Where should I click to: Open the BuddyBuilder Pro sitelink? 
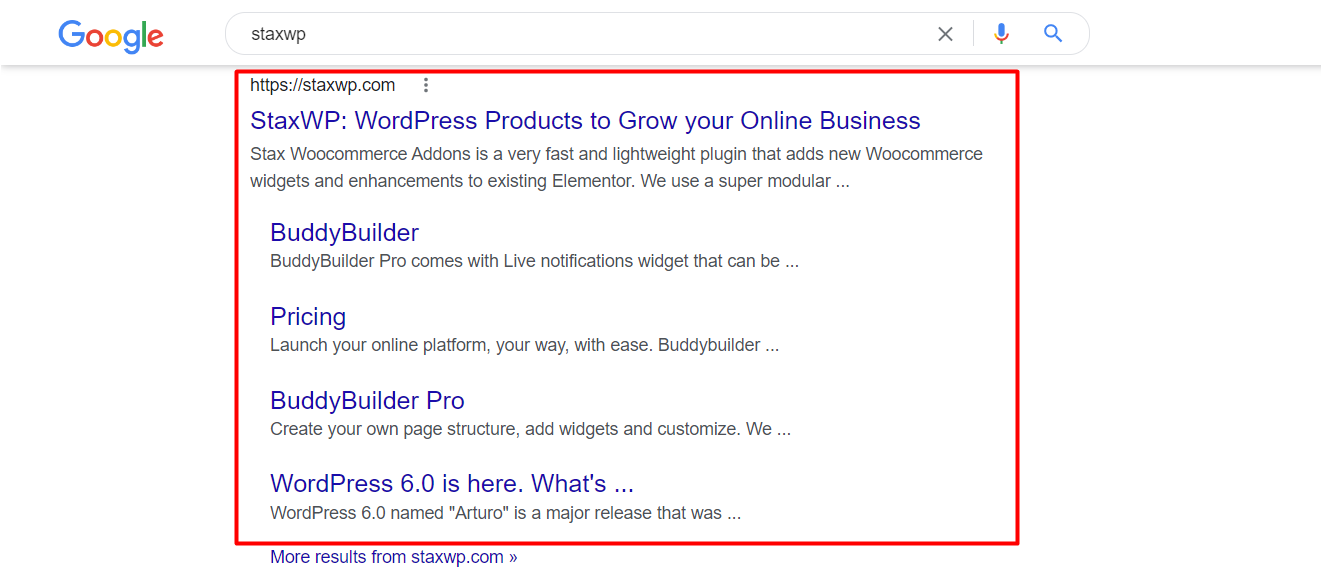pos(367,400)
